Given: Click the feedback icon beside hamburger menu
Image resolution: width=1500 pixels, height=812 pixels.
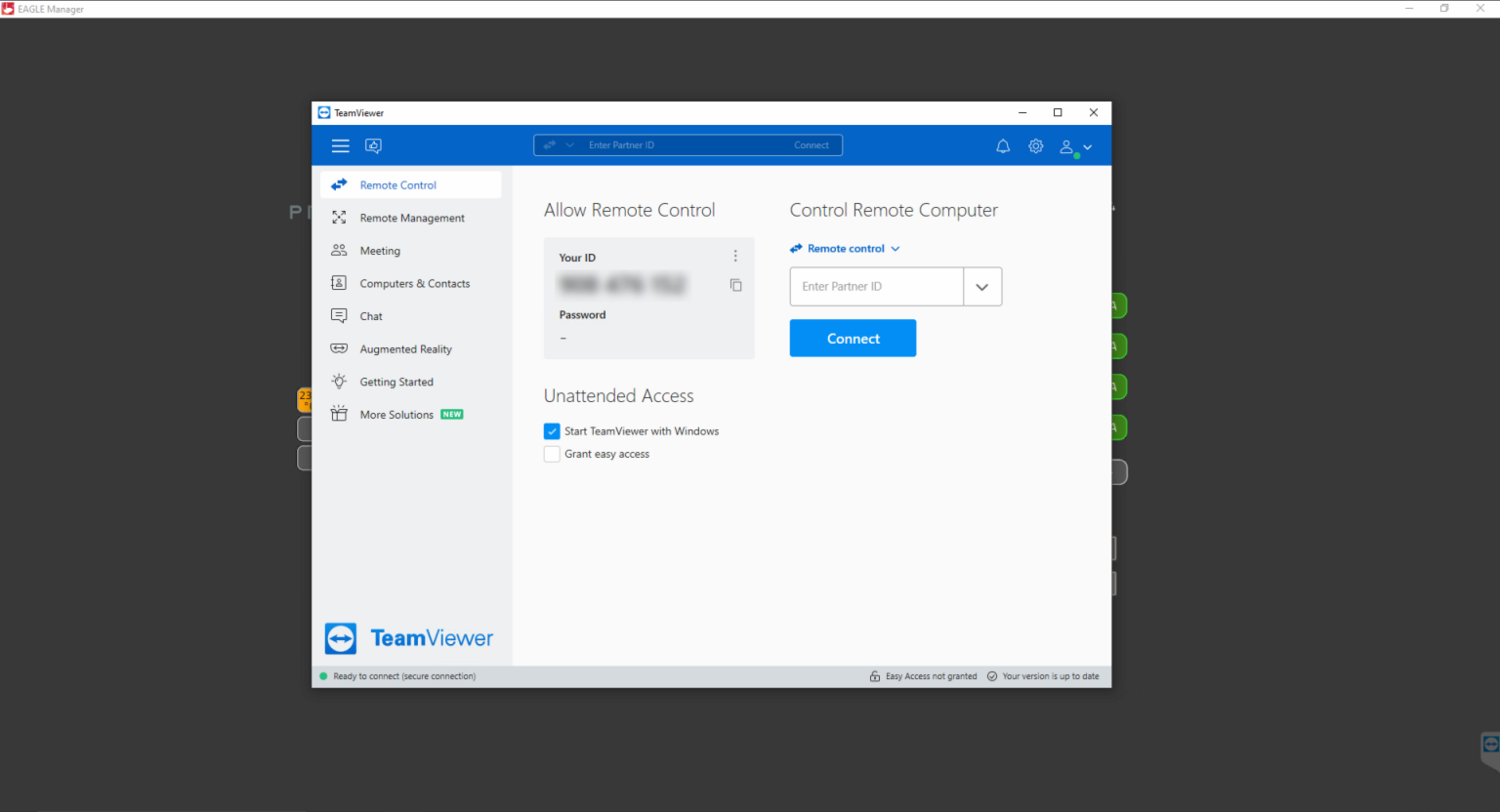Looking at the screenshot, I should [373, 146].
